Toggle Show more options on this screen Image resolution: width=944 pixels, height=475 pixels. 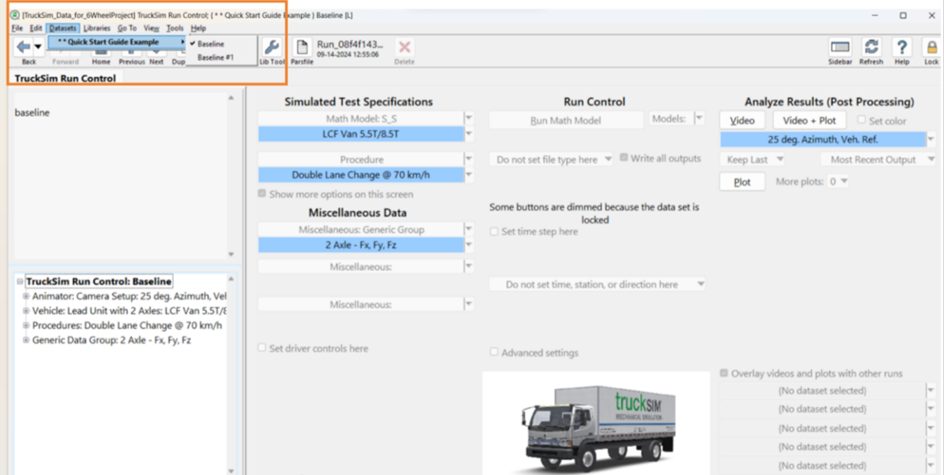point(262,194)
